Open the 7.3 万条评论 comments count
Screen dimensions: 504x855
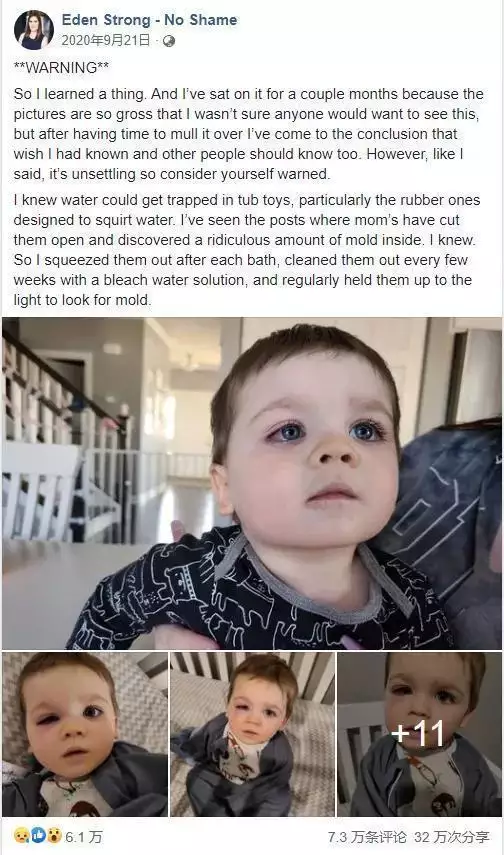coord(367,836)
